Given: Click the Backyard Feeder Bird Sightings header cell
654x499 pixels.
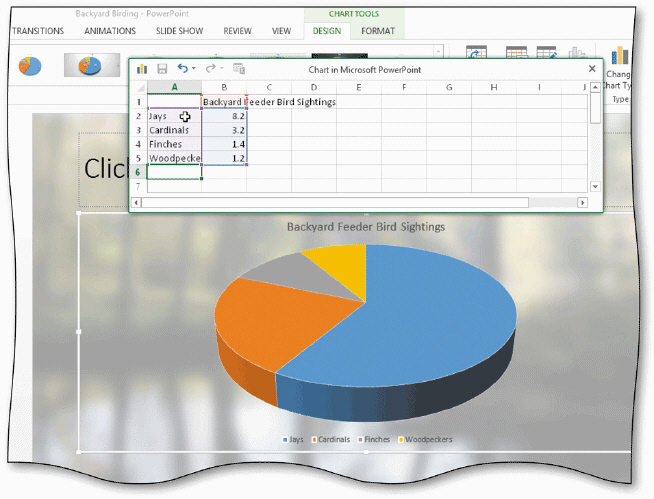Looking at the screenshot, I should click(224, 102).
